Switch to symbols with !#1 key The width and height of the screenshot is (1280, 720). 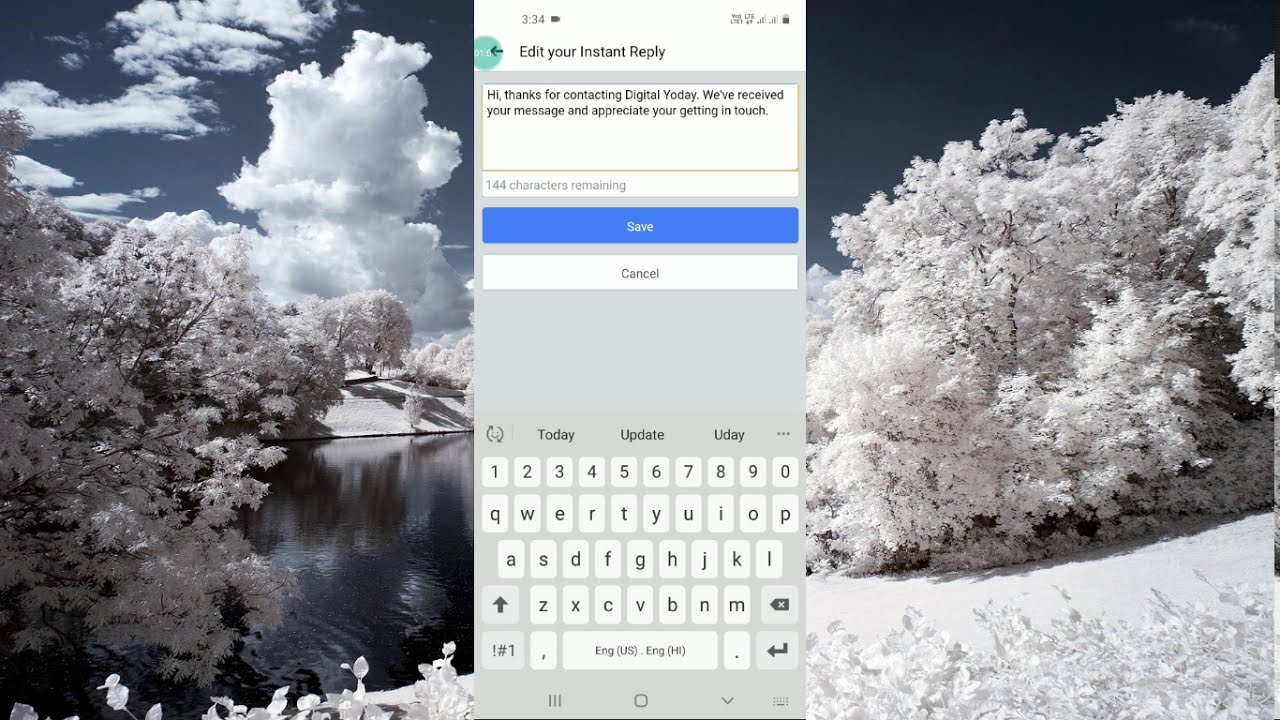point(504,650)
